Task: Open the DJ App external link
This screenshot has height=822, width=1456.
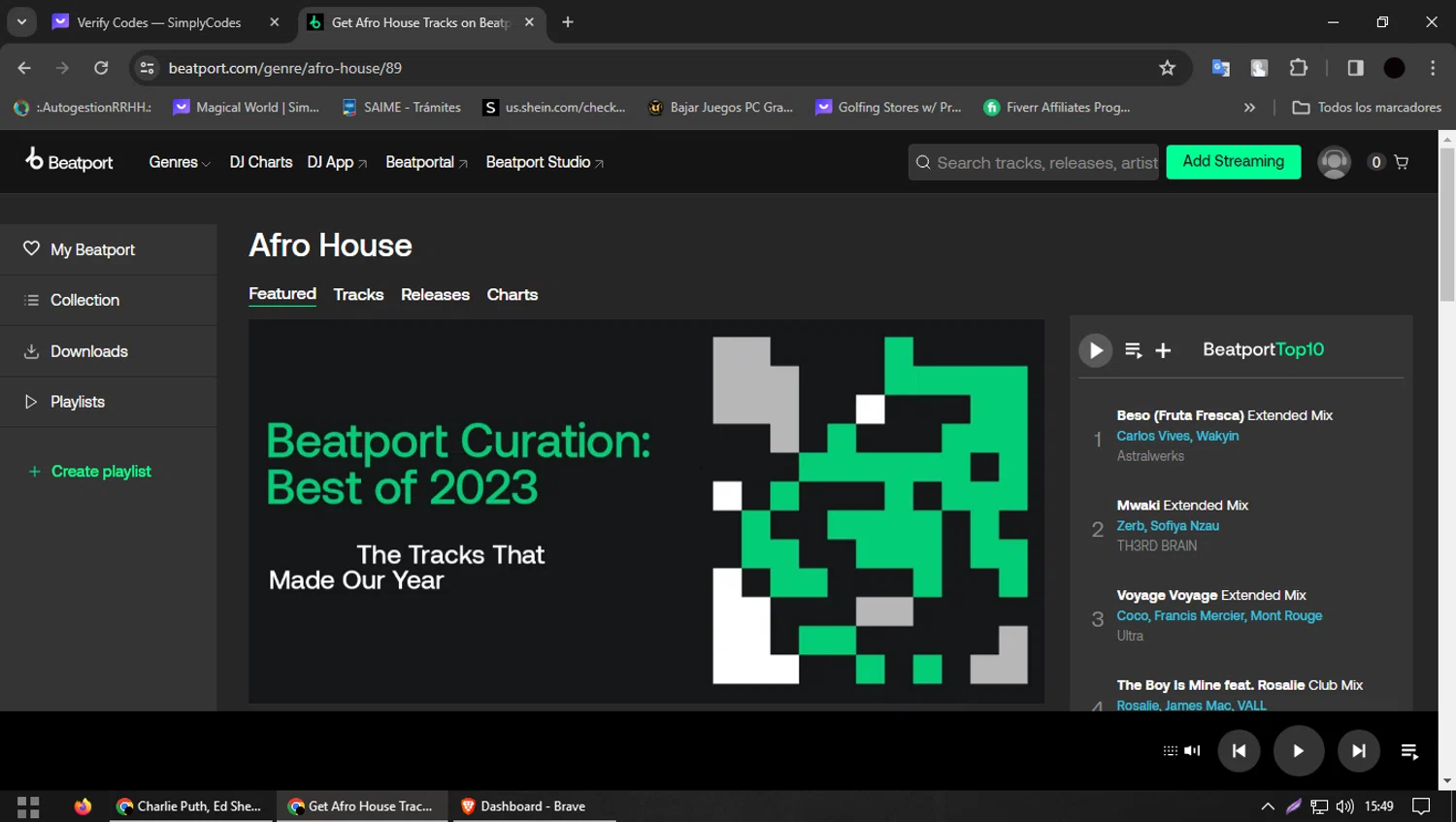Action: coord(337,162)
